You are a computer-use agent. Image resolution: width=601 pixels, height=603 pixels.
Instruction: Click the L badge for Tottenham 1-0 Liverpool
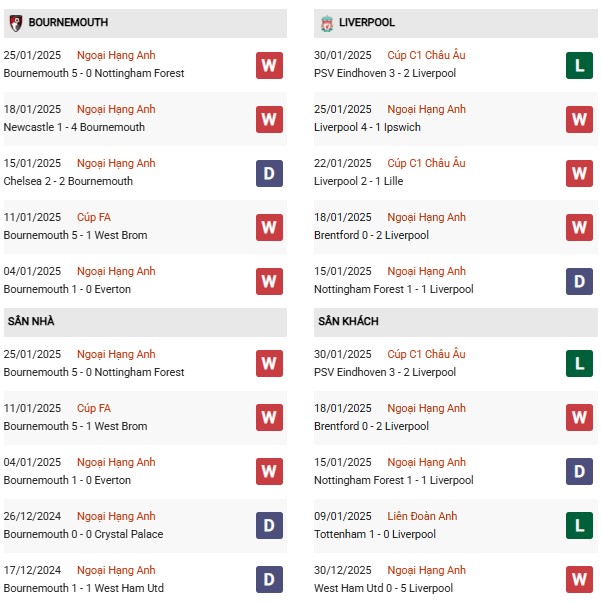click(579, 526)
